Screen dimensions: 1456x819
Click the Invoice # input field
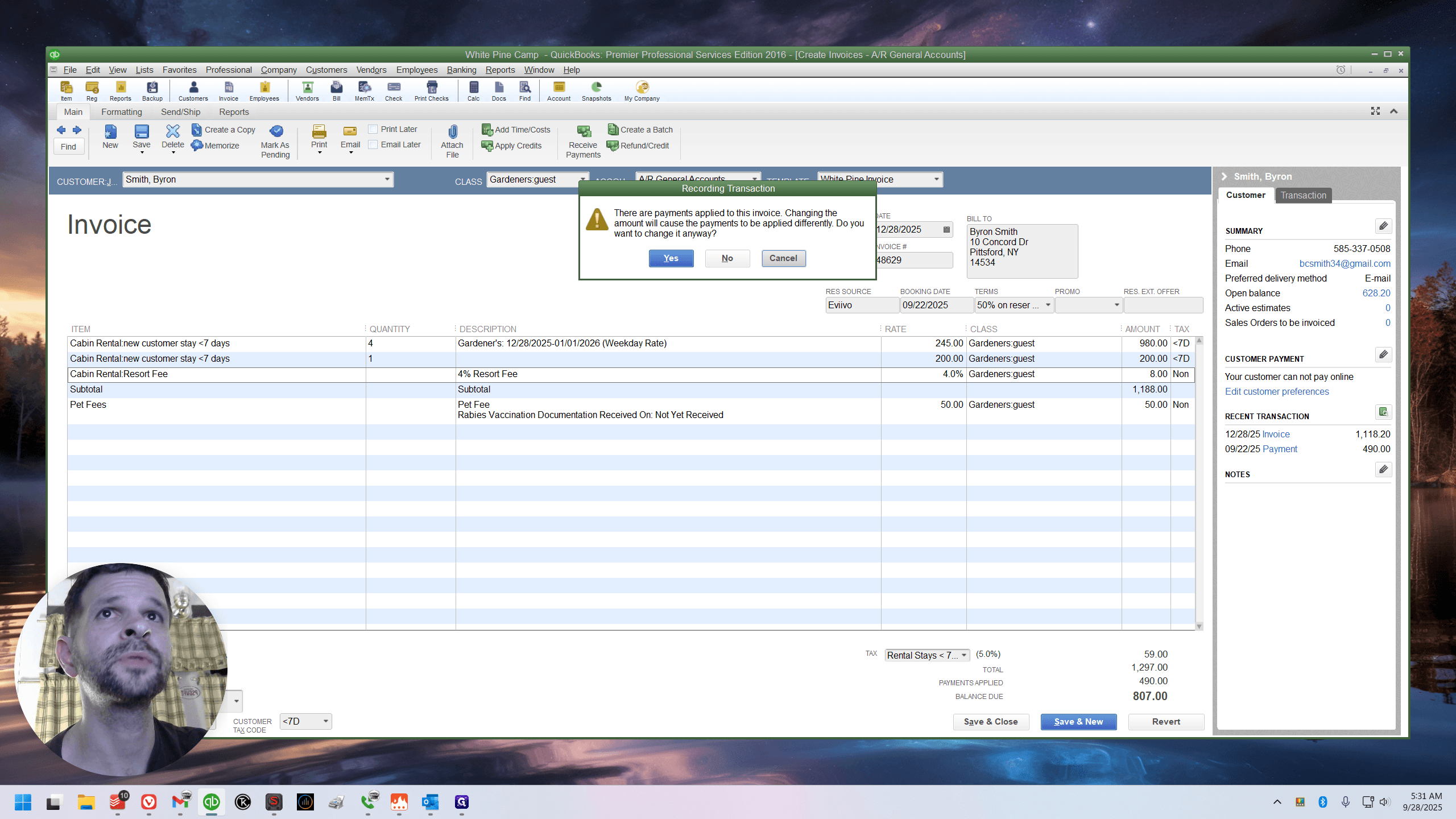coord(914,260)
